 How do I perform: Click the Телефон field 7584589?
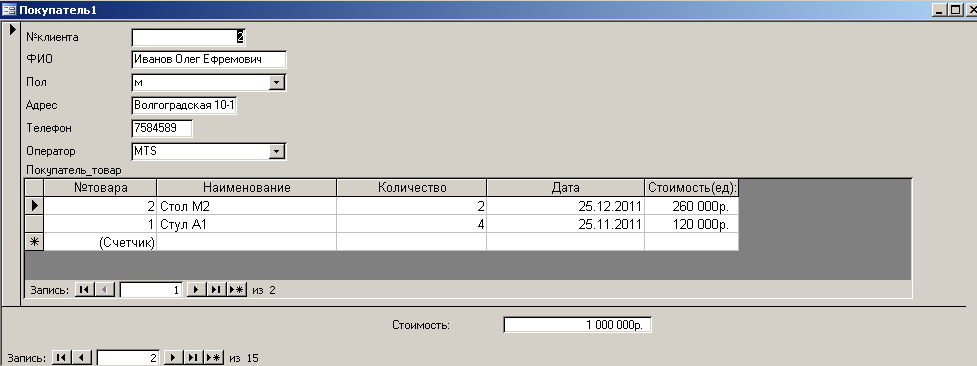click(162, 128)
